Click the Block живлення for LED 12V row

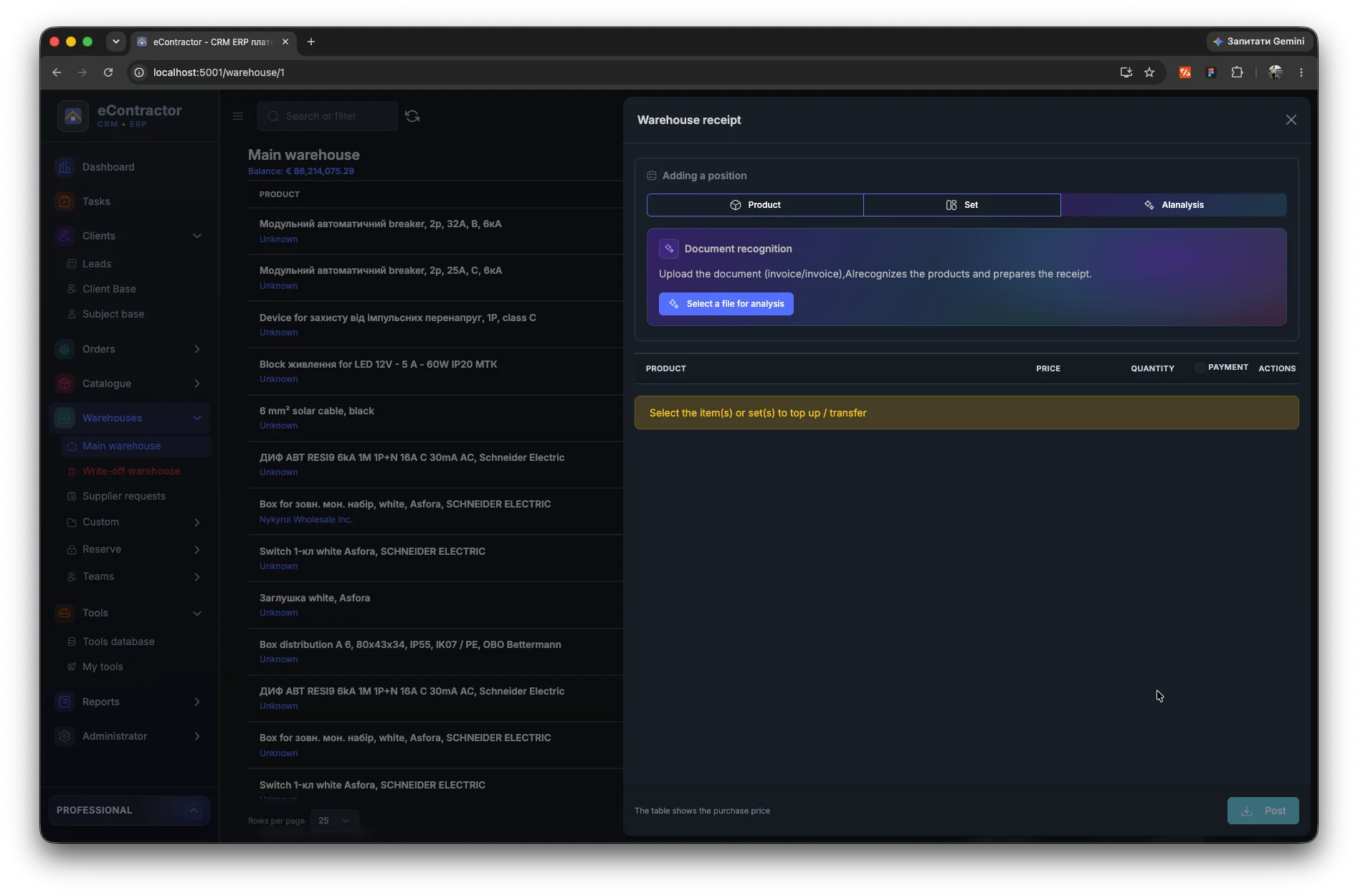(435, 371)
